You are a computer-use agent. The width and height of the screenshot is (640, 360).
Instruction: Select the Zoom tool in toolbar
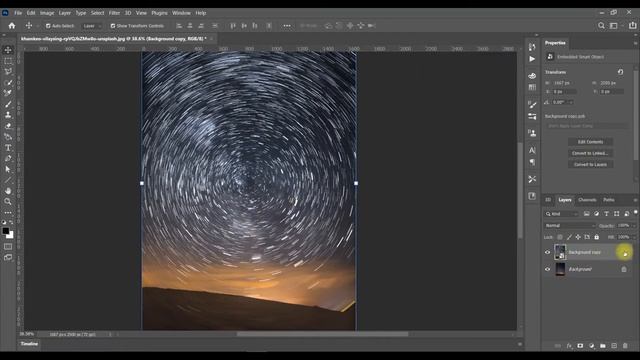pos(8,202)
